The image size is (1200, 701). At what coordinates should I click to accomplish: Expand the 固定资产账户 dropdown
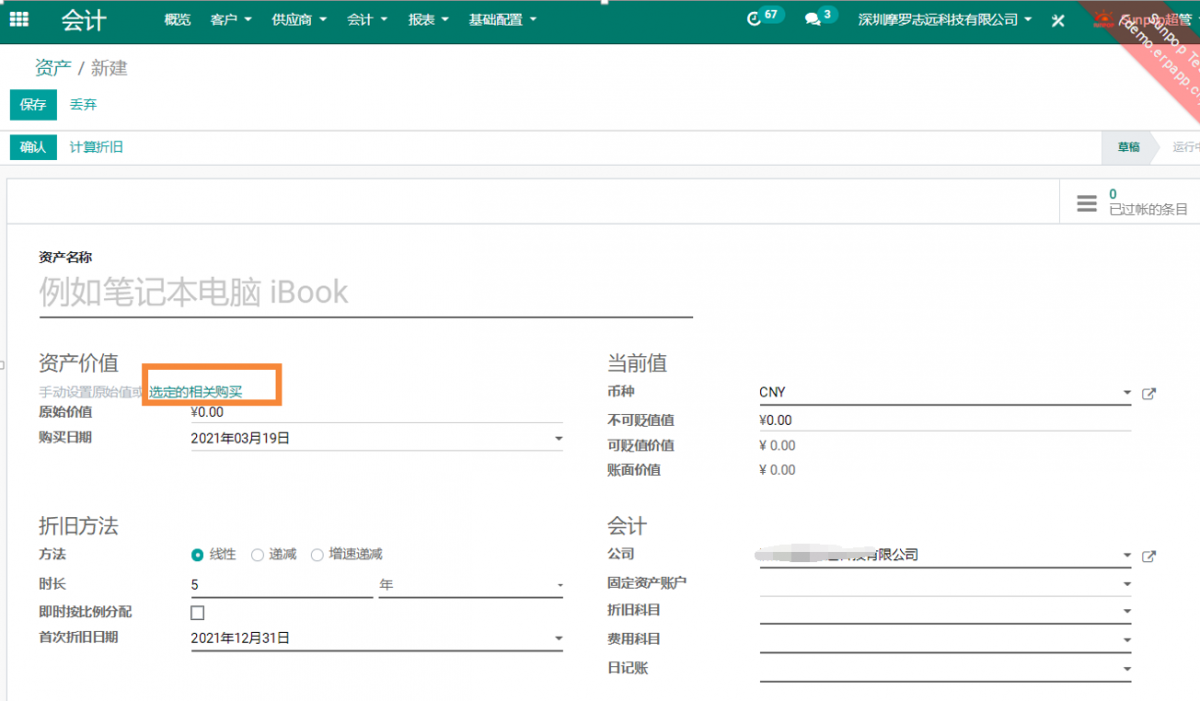click(1127, 584)
